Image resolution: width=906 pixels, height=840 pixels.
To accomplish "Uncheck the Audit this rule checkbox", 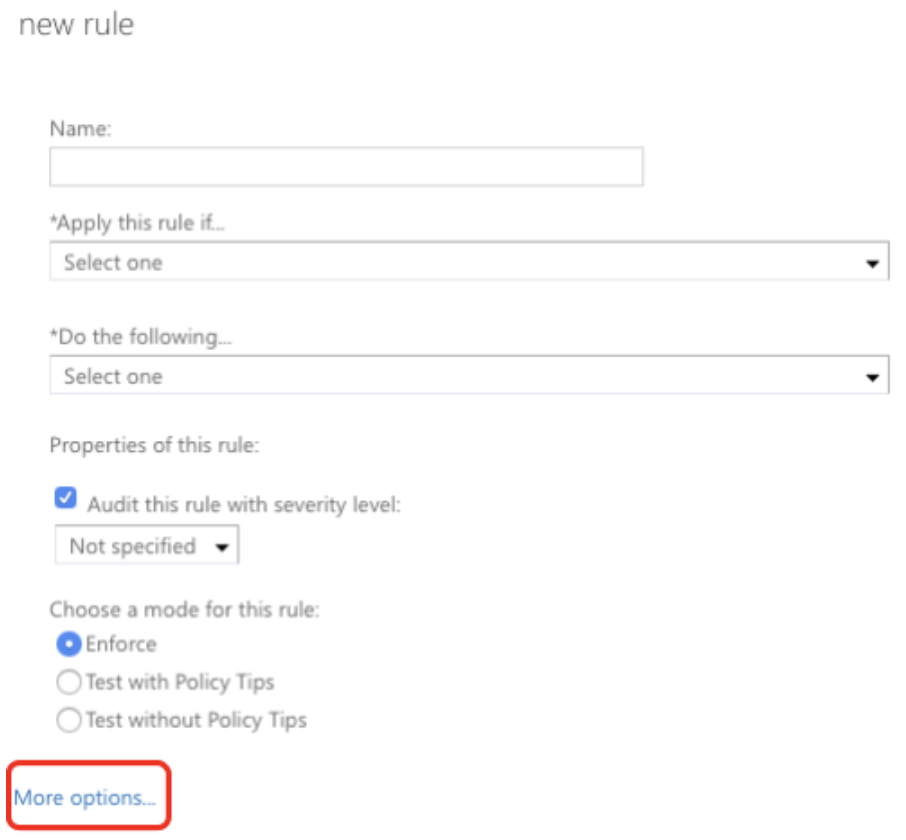I will coord(65,497).
